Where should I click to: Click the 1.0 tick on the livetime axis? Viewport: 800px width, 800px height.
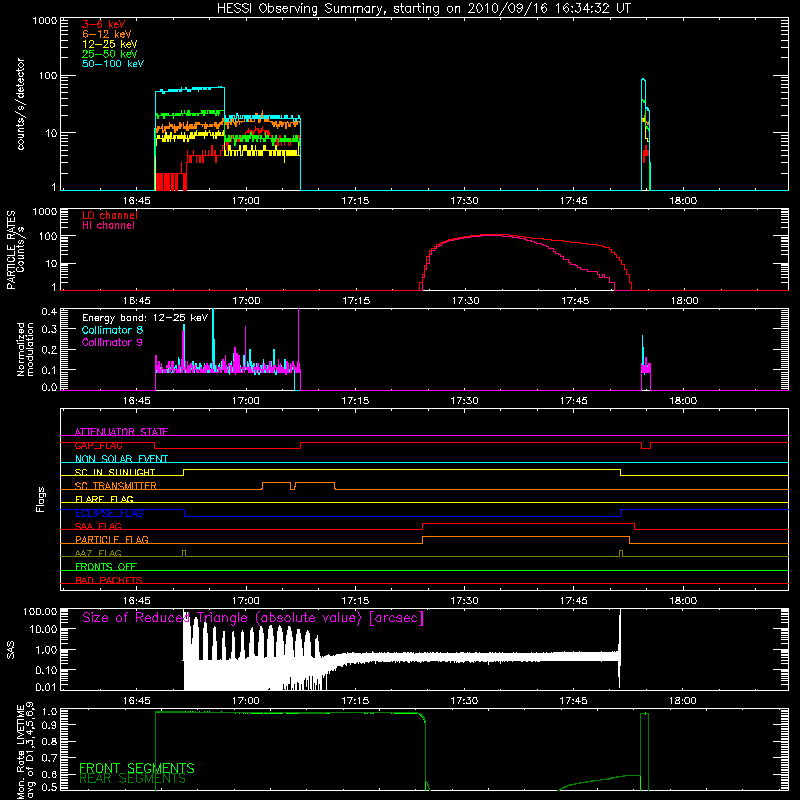[50, 711]
